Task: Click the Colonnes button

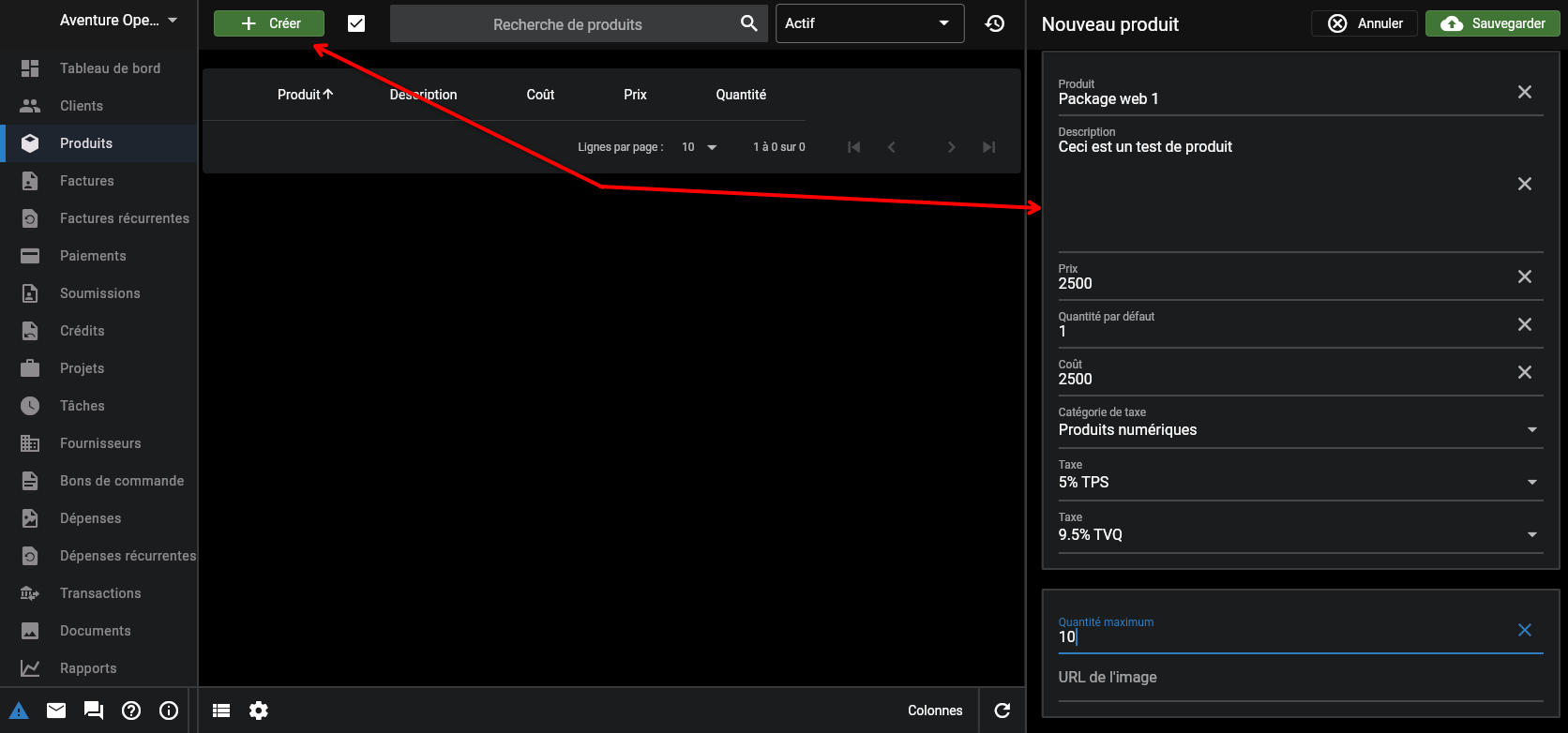Action: (935, 711)
